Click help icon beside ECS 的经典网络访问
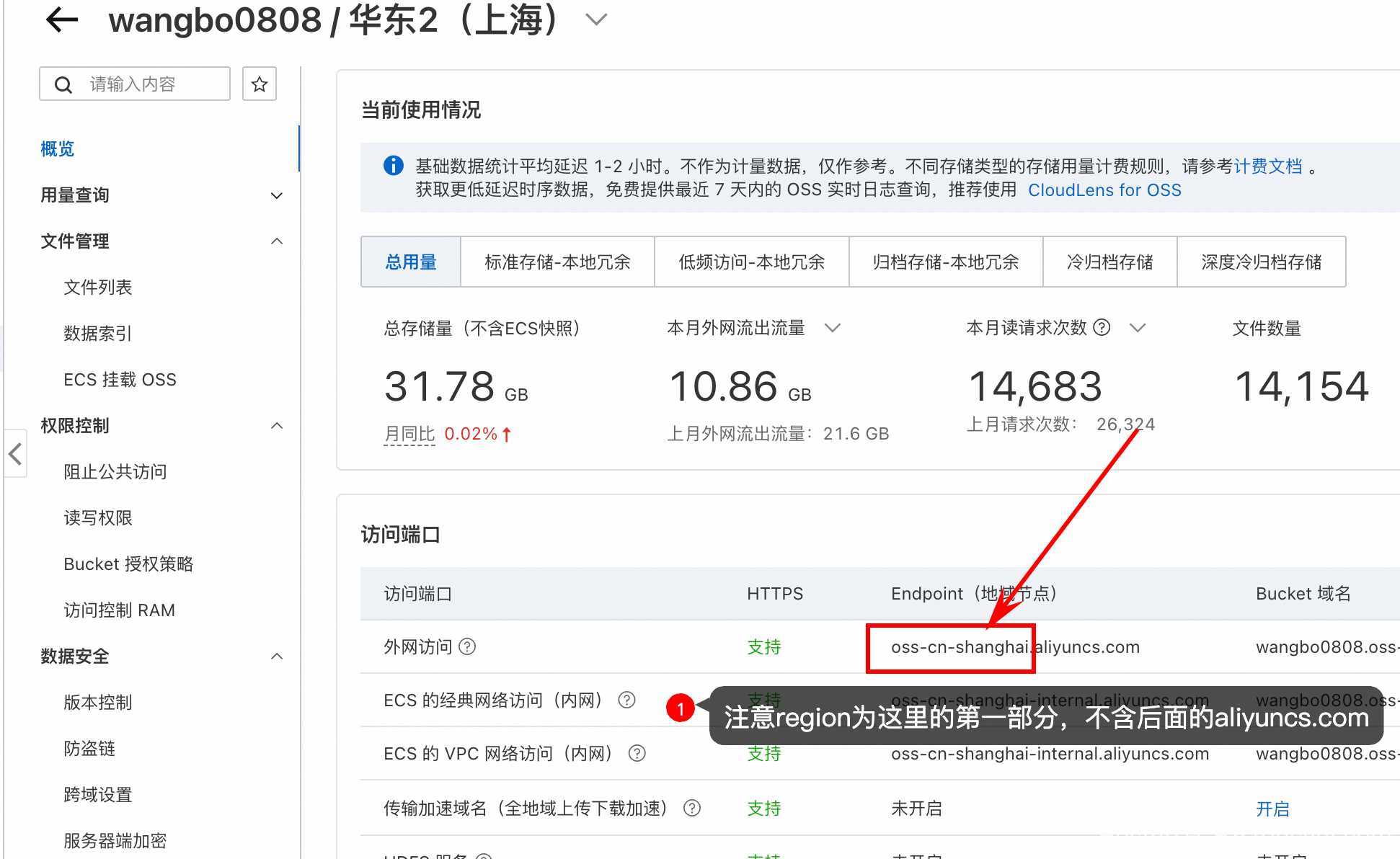1400x859 pixels. pyautogui.click(x=627, y=700)
